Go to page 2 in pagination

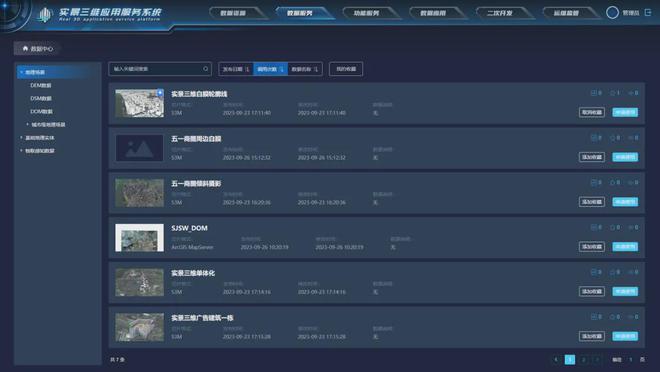point(583,359)
